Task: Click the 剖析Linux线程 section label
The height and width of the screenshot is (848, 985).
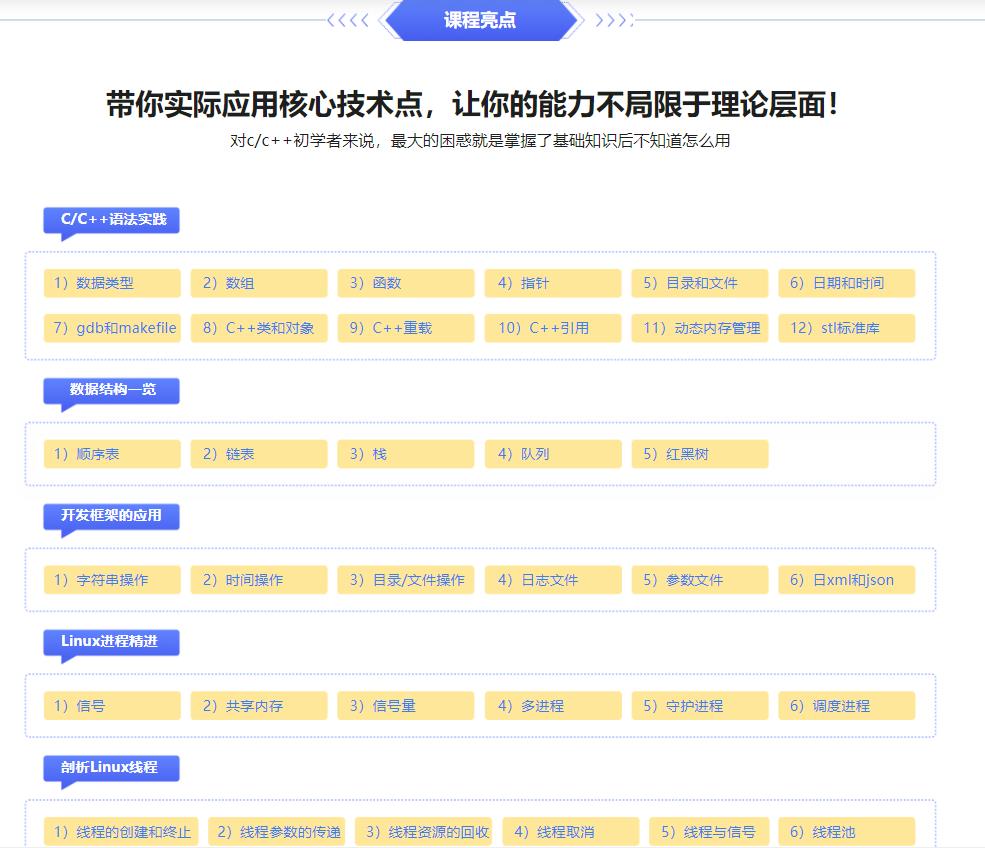Action: tap(110, 767)
